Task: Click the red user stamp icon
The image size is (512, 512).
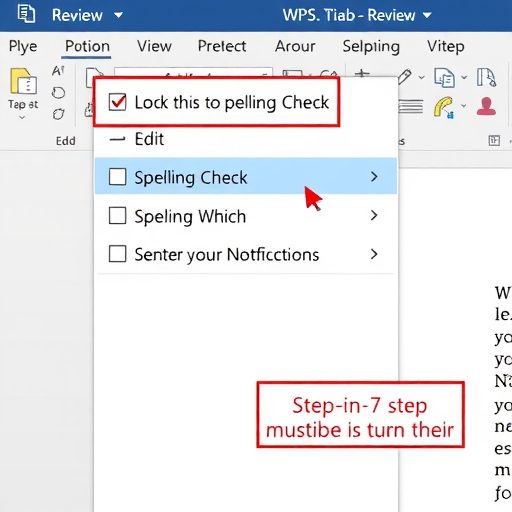Action: [x=486, y=106]
